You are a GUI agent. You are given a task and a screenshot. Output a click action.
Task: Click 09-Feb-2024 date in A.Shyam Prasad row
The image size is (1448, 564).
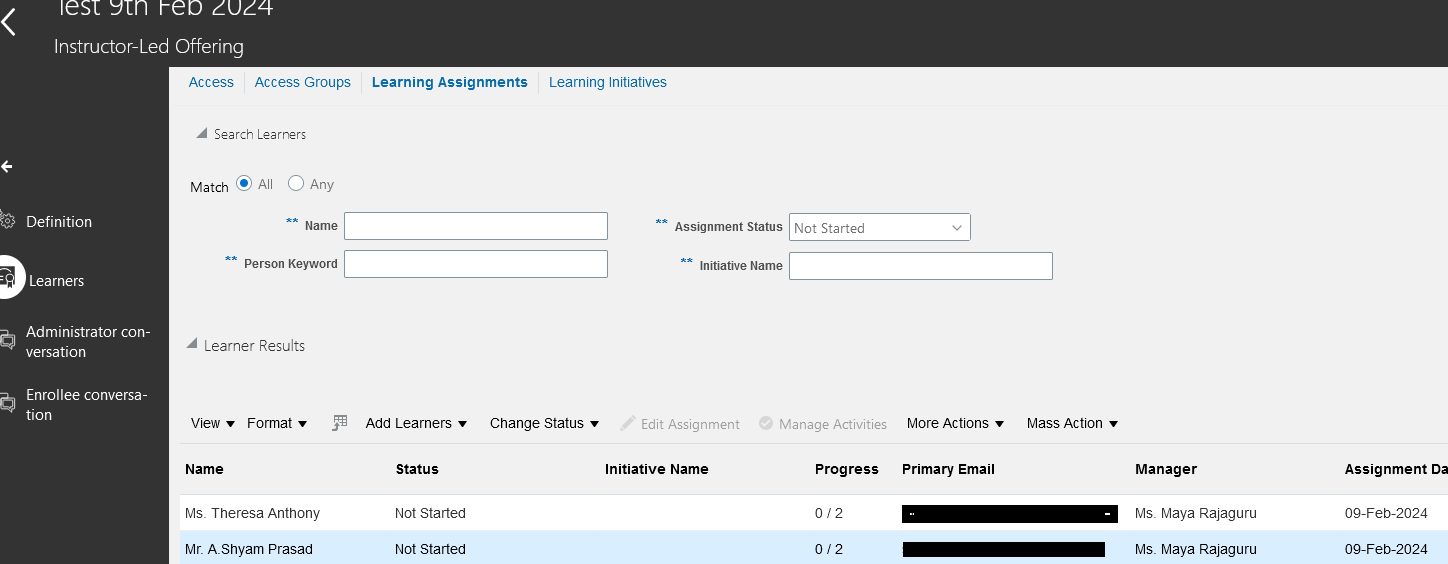pyautogui.click(x=1386, y=549)
